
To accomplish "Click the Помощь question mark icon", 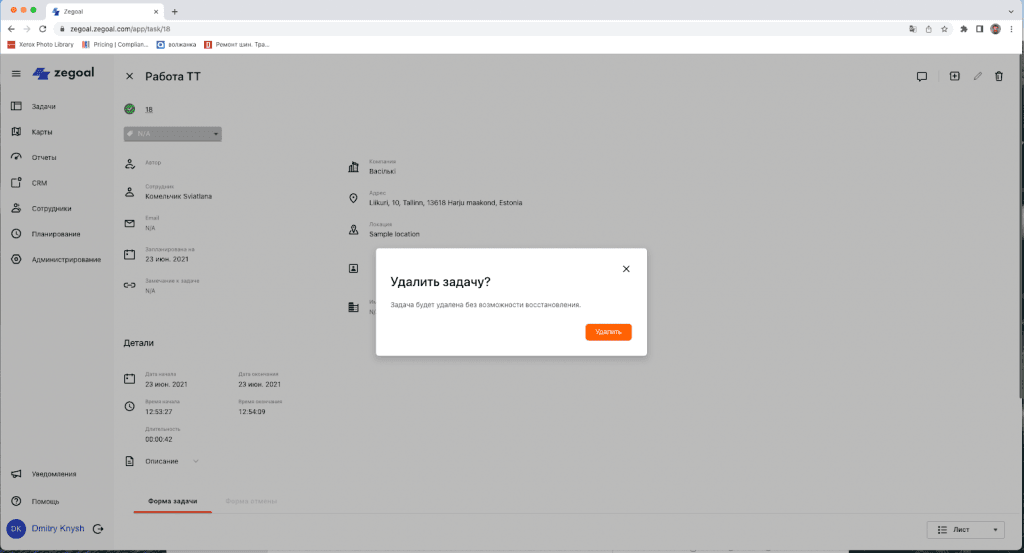I will 16,501.
